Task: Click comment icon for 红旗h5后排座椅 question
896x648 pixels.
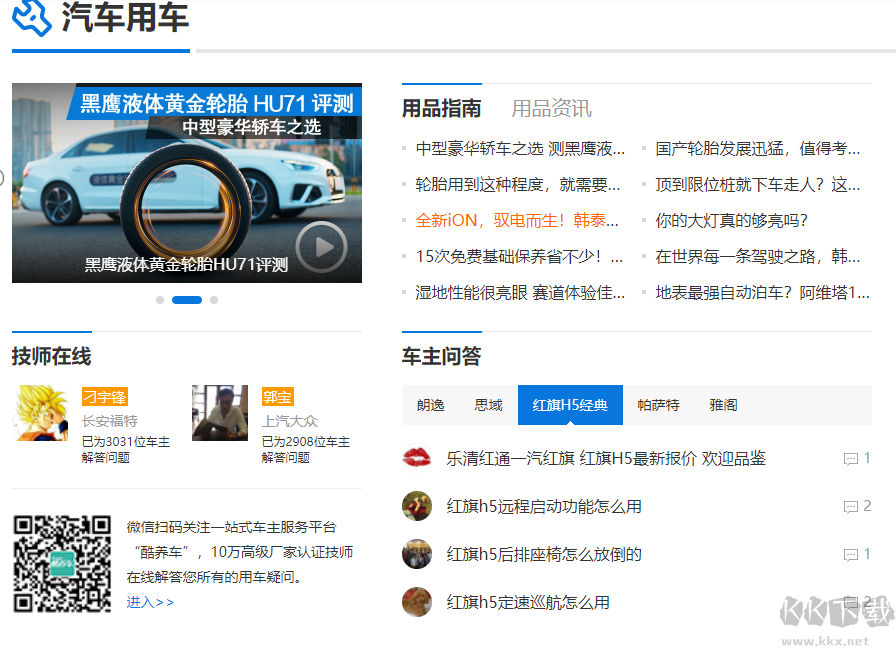Action: pyautogui.click(x=851, y=555)
